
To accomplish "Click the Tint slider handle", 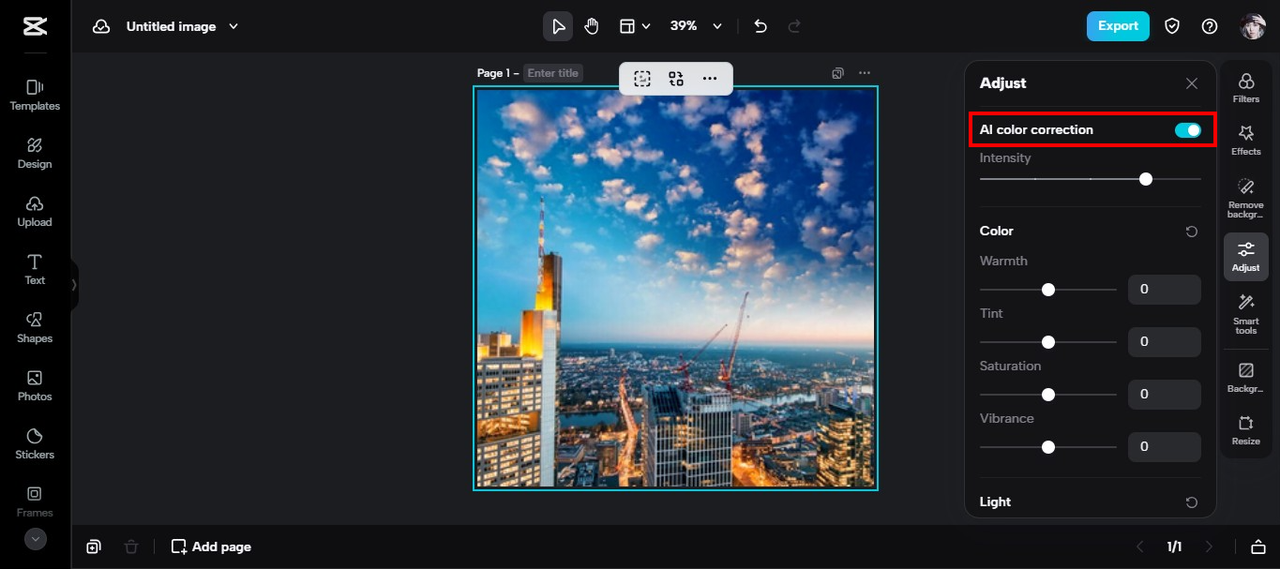I will tap(1048, 342).
